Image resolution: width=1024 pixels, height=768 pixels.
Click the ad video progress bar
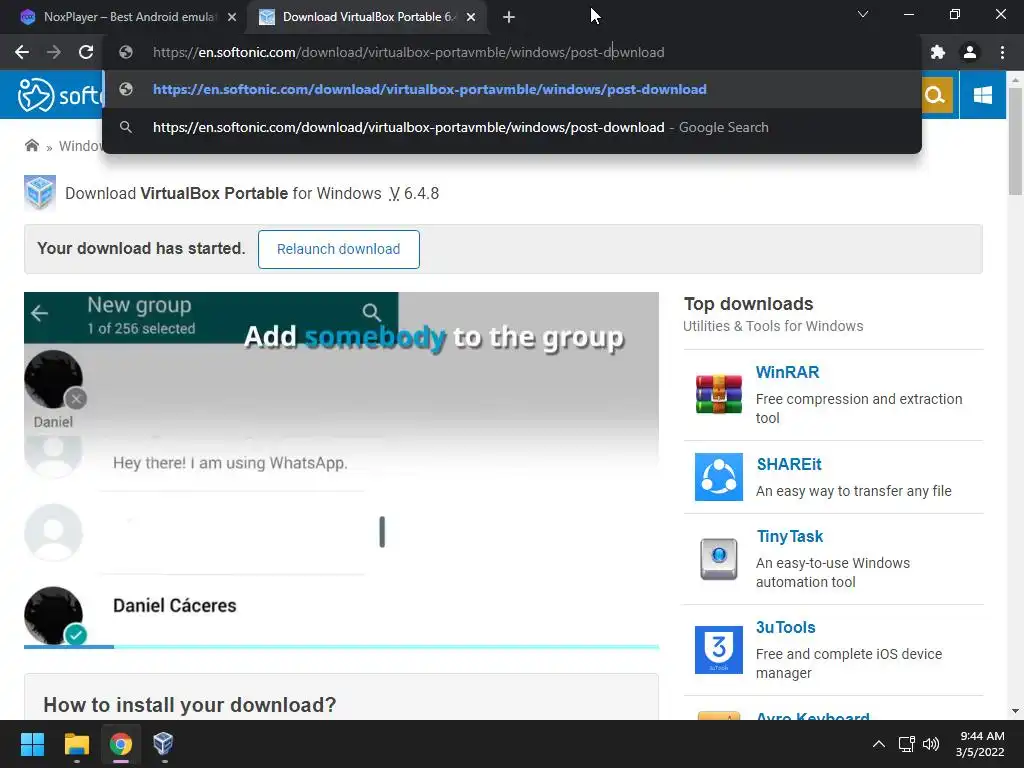pyautogui.click(x=341, y=647)
